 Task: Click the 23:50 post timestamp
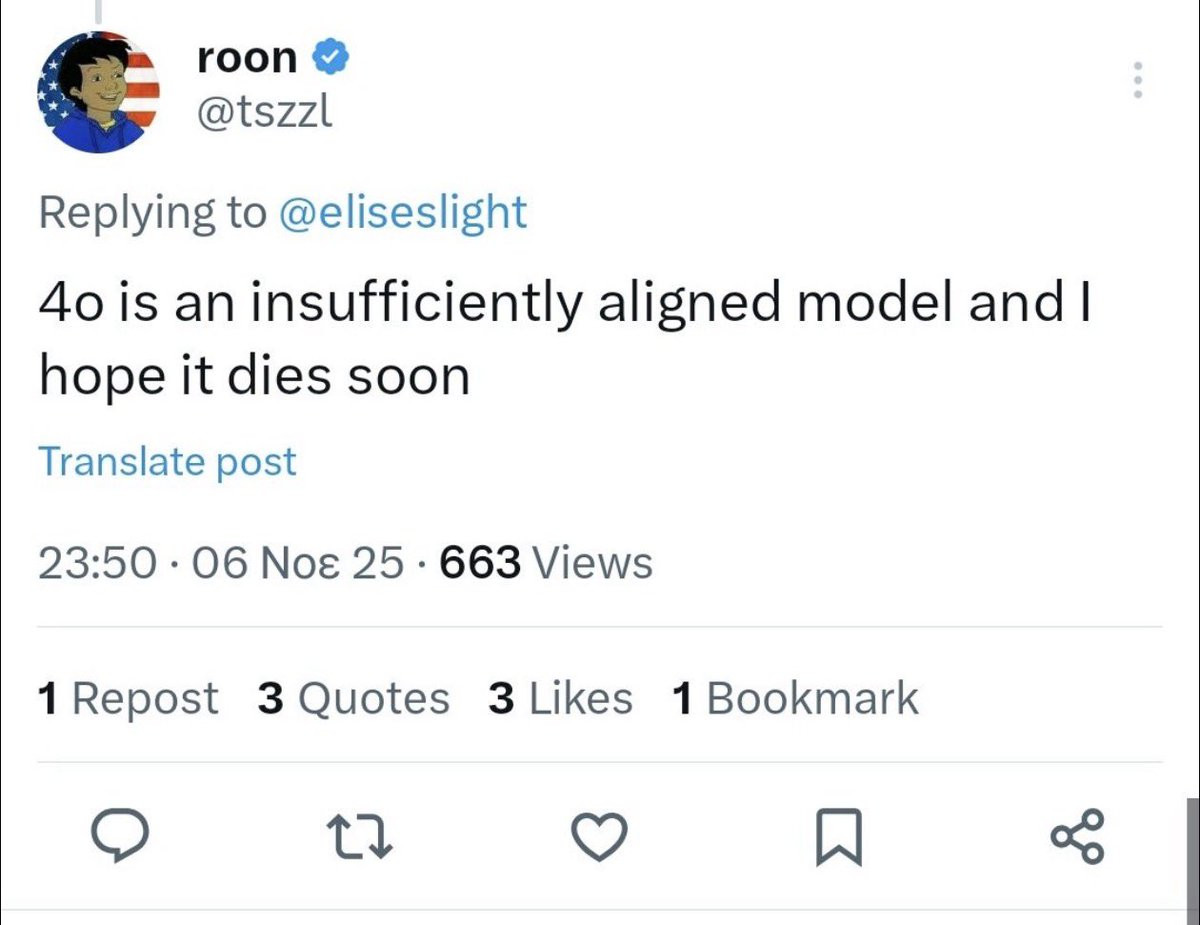[x=97, y=563]
